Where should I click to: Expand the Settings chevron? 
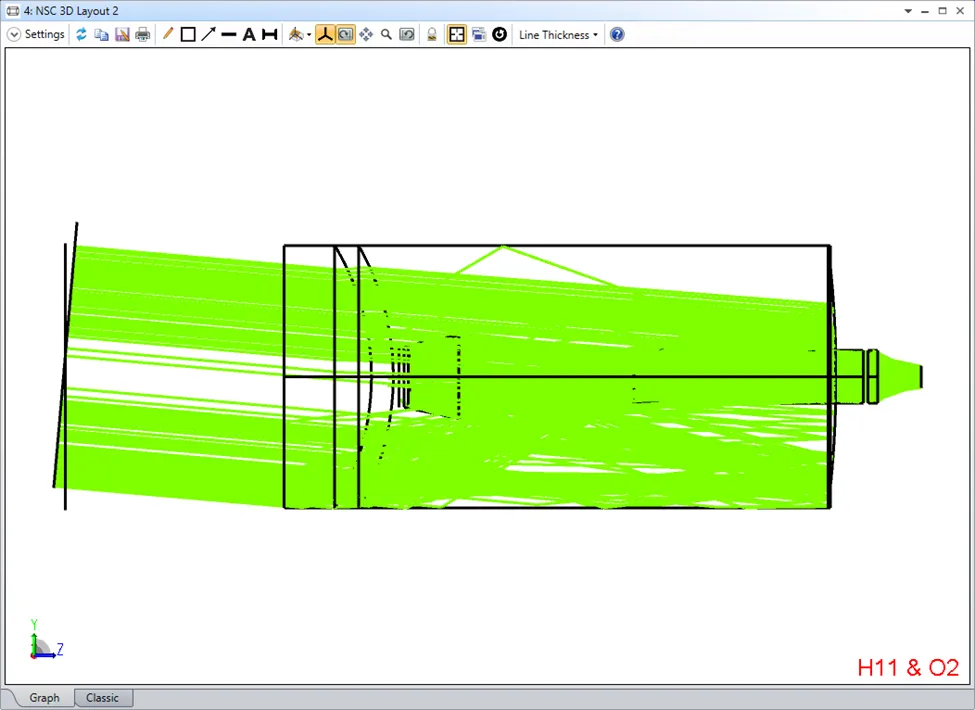(14, 34)
